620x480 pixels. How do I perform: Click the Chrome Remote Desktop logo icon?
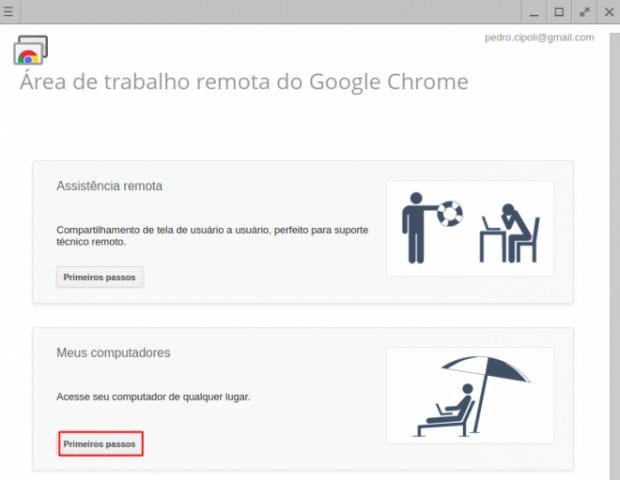30,50
